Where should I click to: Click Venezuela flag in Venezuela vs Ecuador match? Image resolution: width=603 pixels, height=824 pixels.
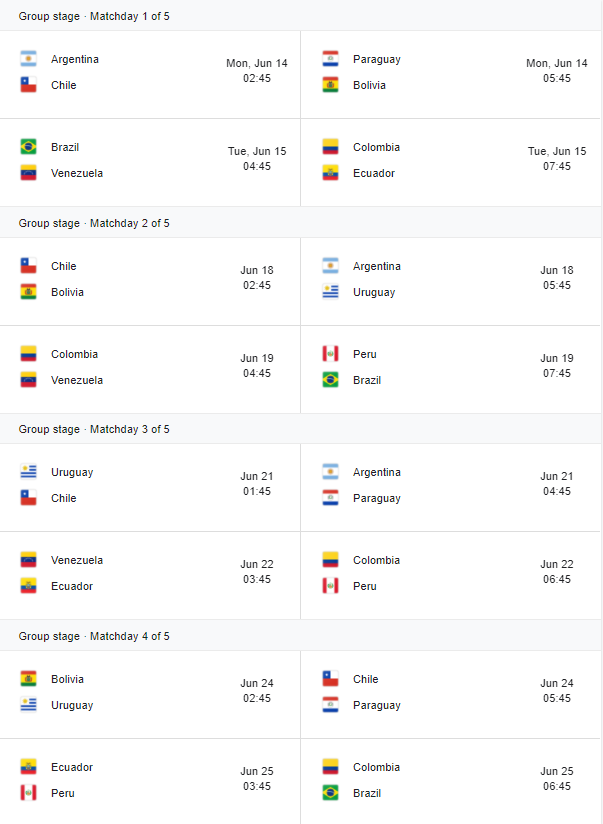click(x=28, y=560)
